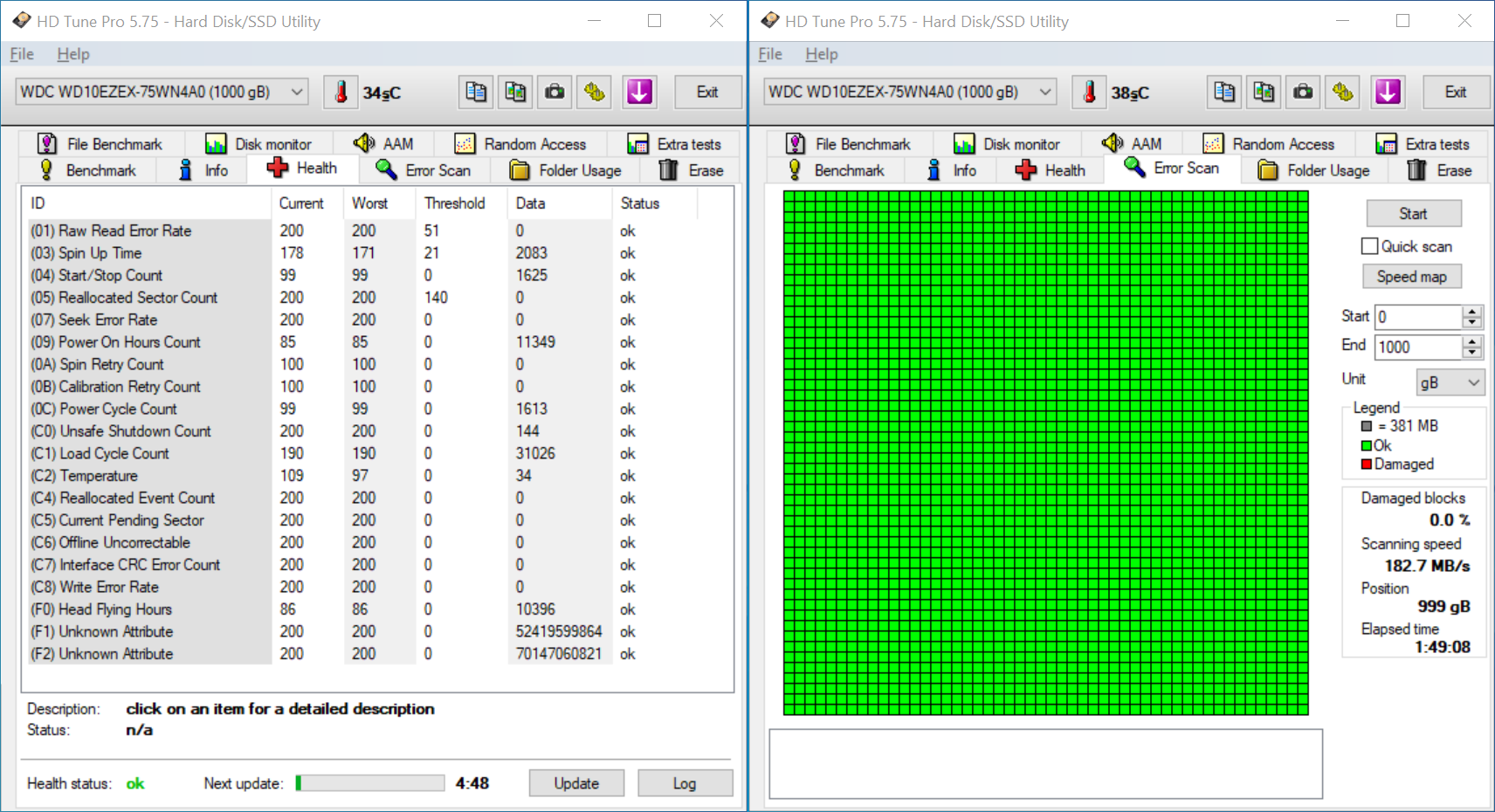Screen dimensions: 1495x812
Task: Click the ID column header
Action: (148, 203)
